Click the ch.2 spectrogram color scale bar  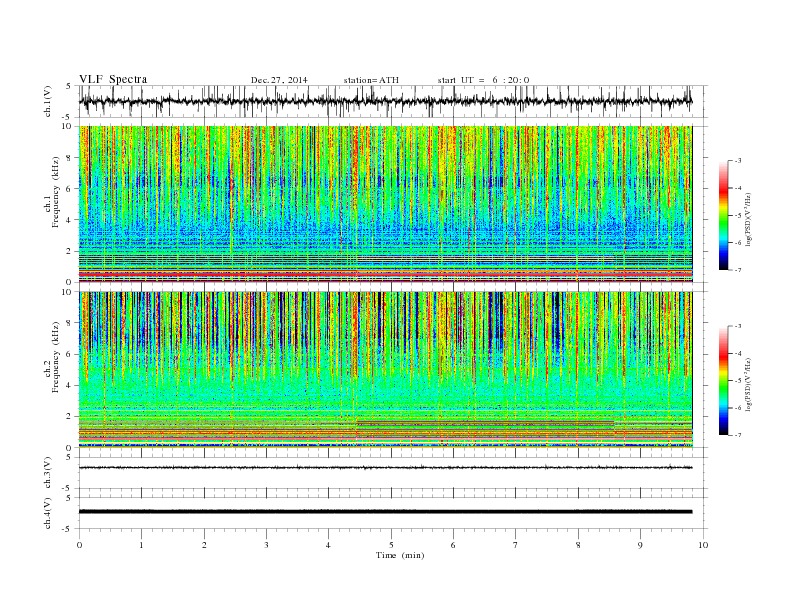tap(723, 381)
